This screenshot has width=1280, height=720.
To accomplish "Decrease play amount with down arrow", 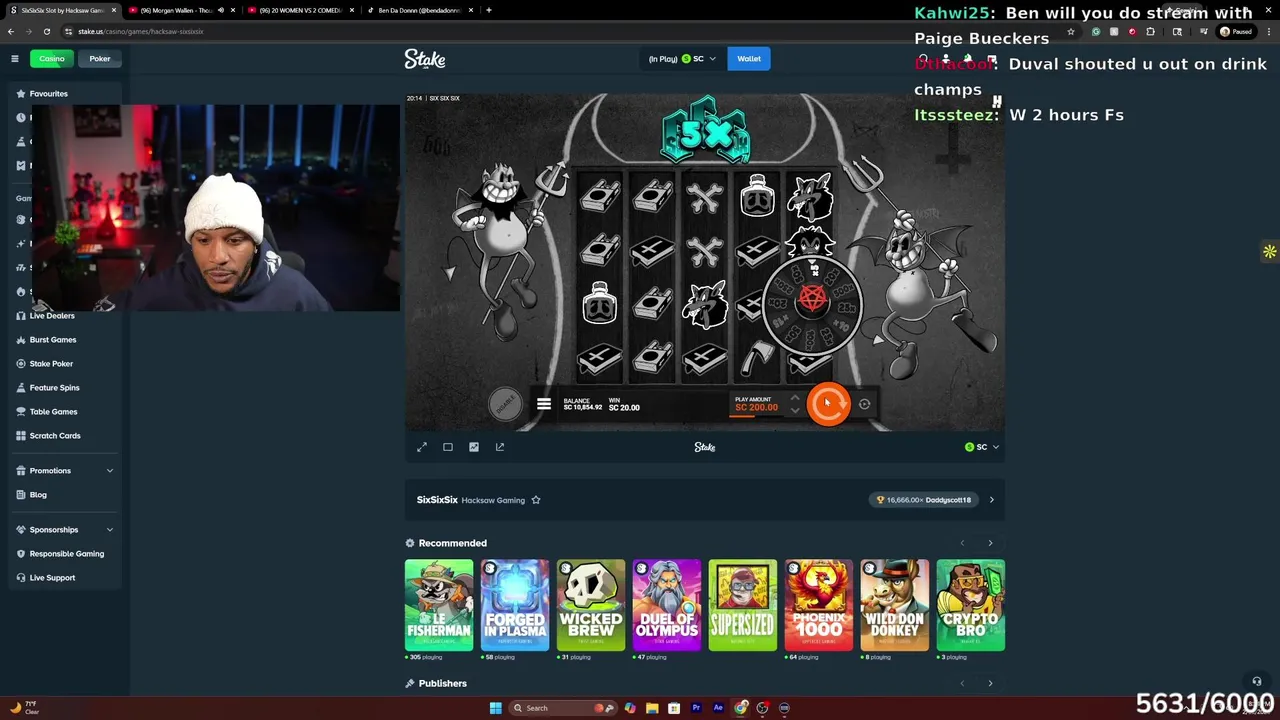I will 795,410.
